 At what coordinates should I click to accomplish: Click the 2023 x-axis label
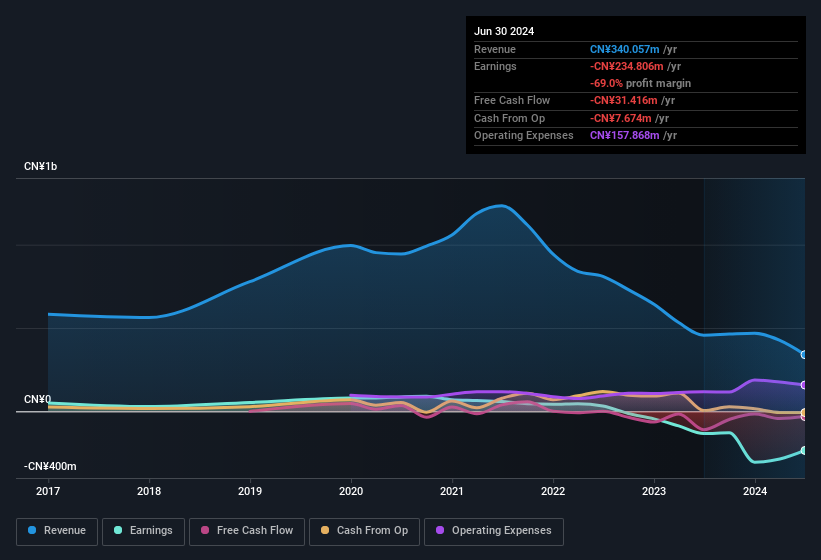click(654, 491)
